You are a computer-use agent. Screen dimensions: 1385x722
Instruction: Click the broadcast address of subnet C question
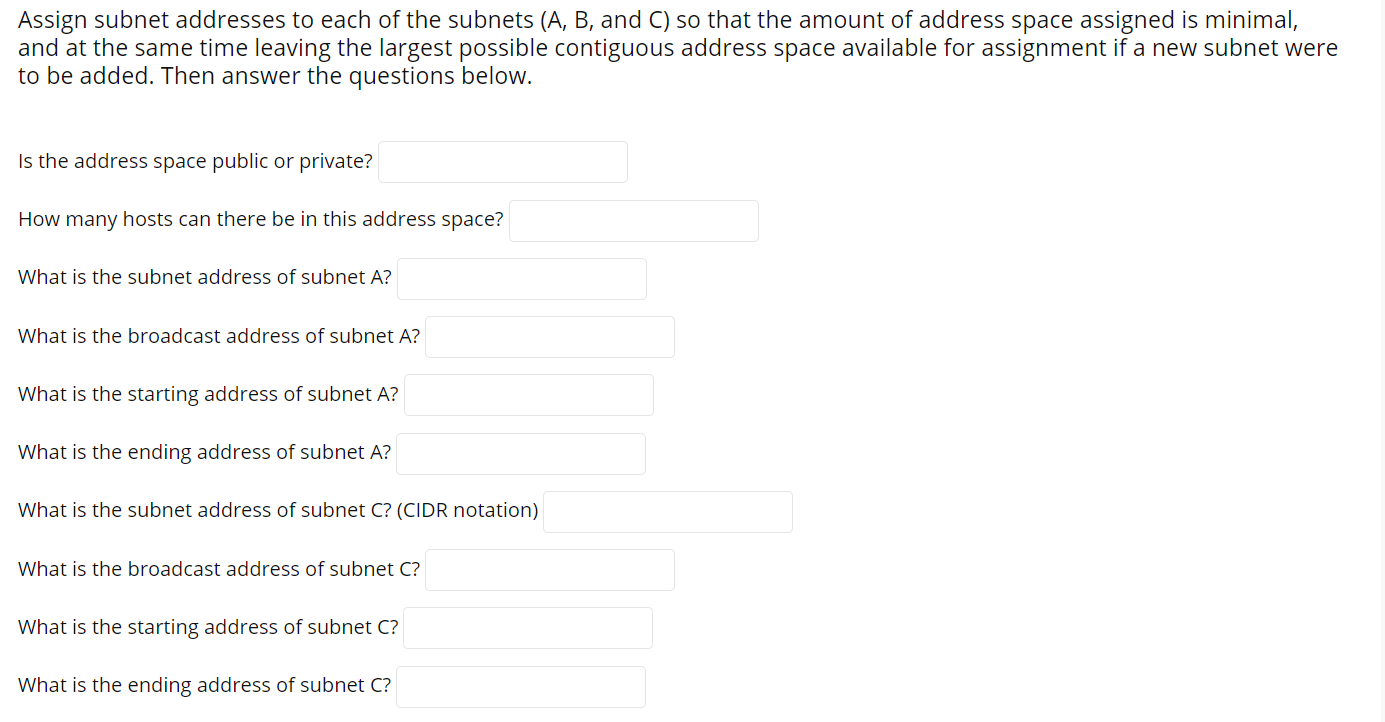click(x=218, y=568)
